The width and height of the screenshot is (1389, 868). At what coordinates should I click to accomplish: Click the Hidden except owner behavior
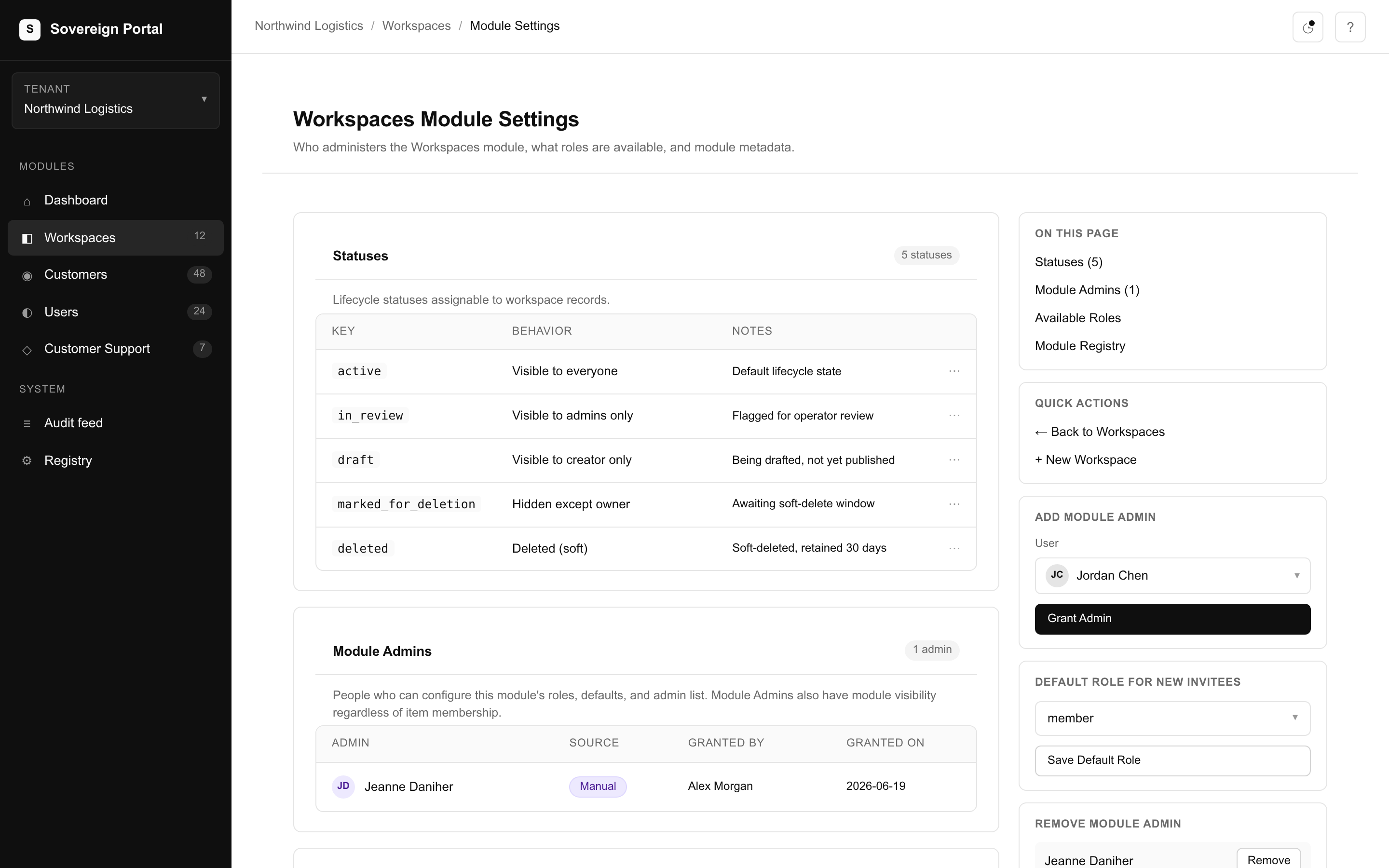pos(571,504)
